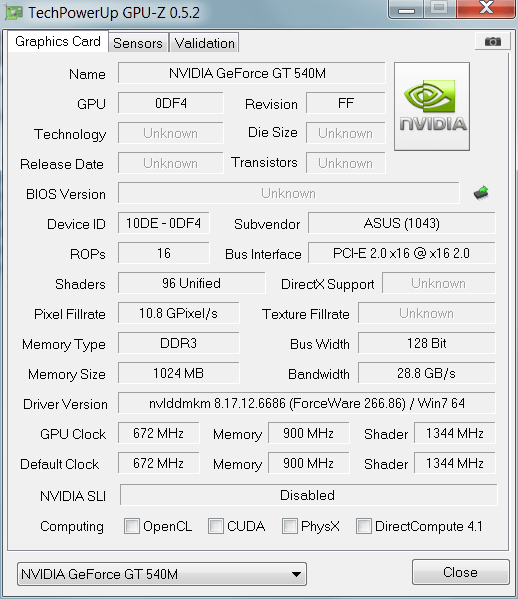Toggle the DirectCompute 4.1 checkbox
The image size is (518, 599).
(x=363, y=526)
